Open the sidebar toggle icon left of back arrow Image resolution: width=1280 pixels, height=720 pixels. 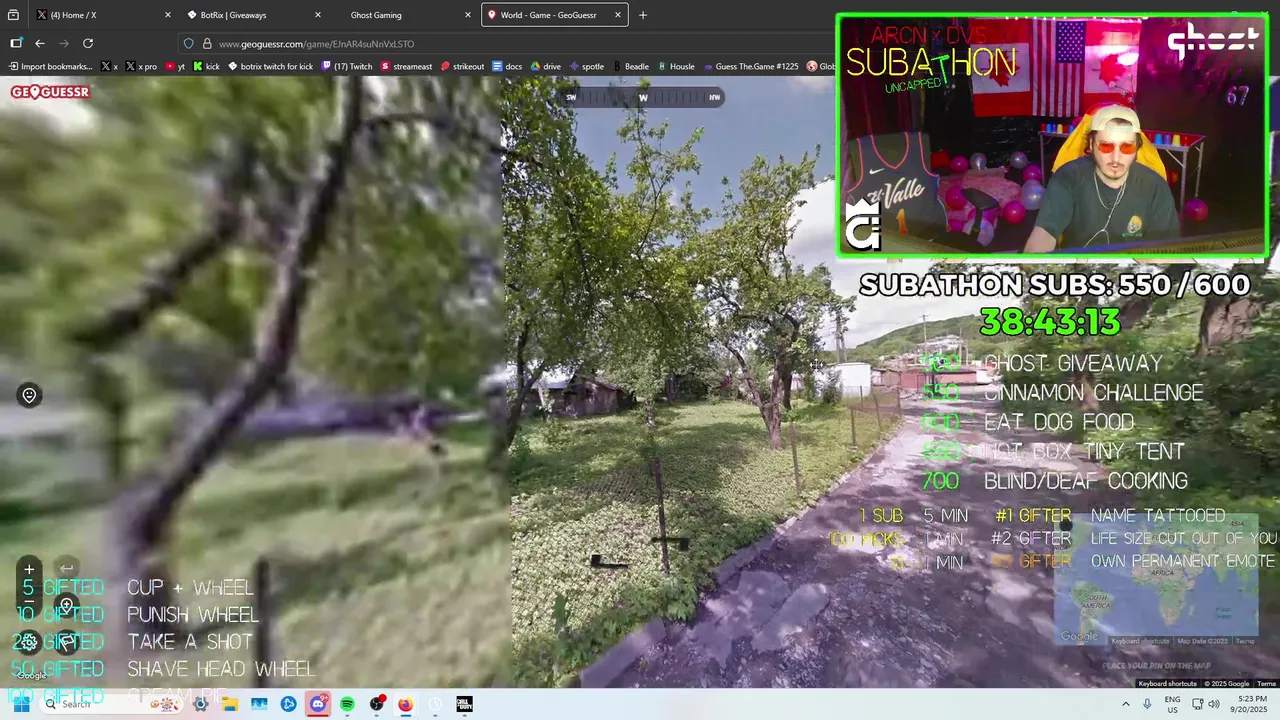[16, 43]
